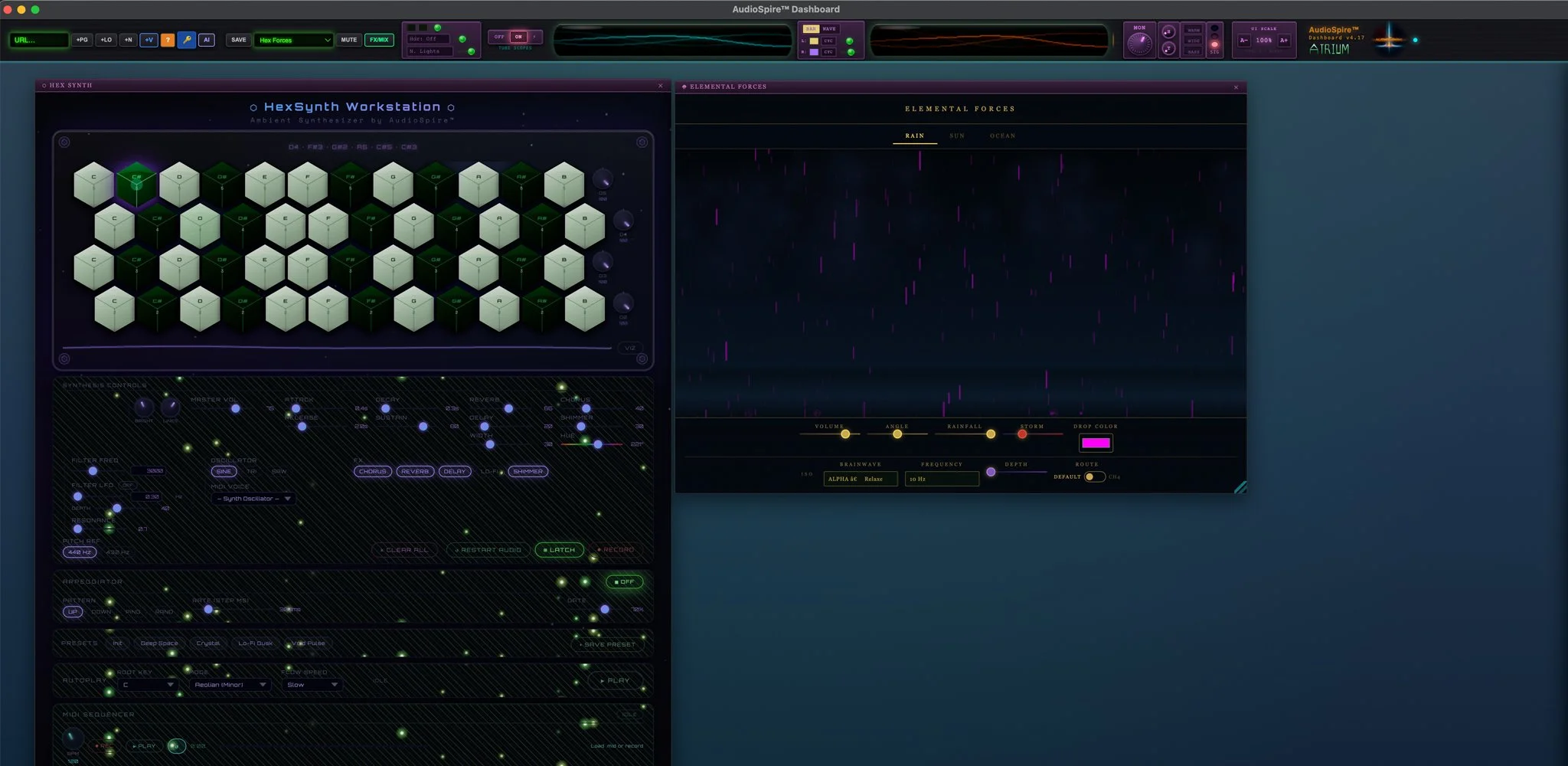Click the Filter Freq 3000 value field

(150, 471)
